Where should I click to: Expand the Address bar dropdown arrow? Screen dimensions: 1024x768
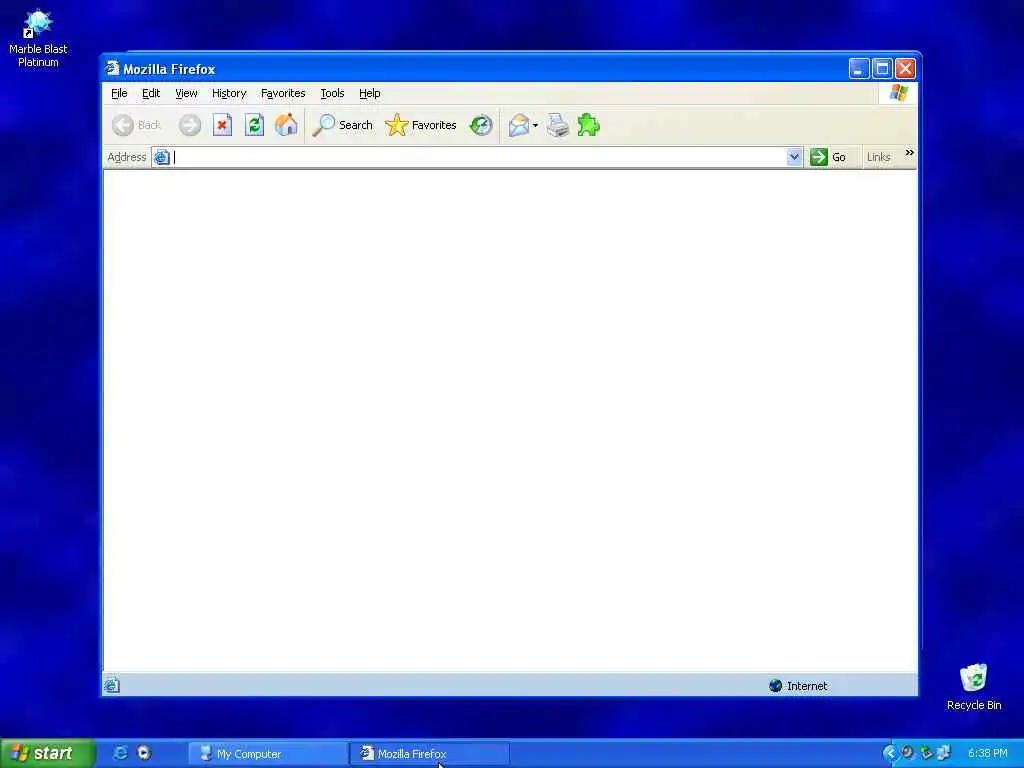click(794, 157)
